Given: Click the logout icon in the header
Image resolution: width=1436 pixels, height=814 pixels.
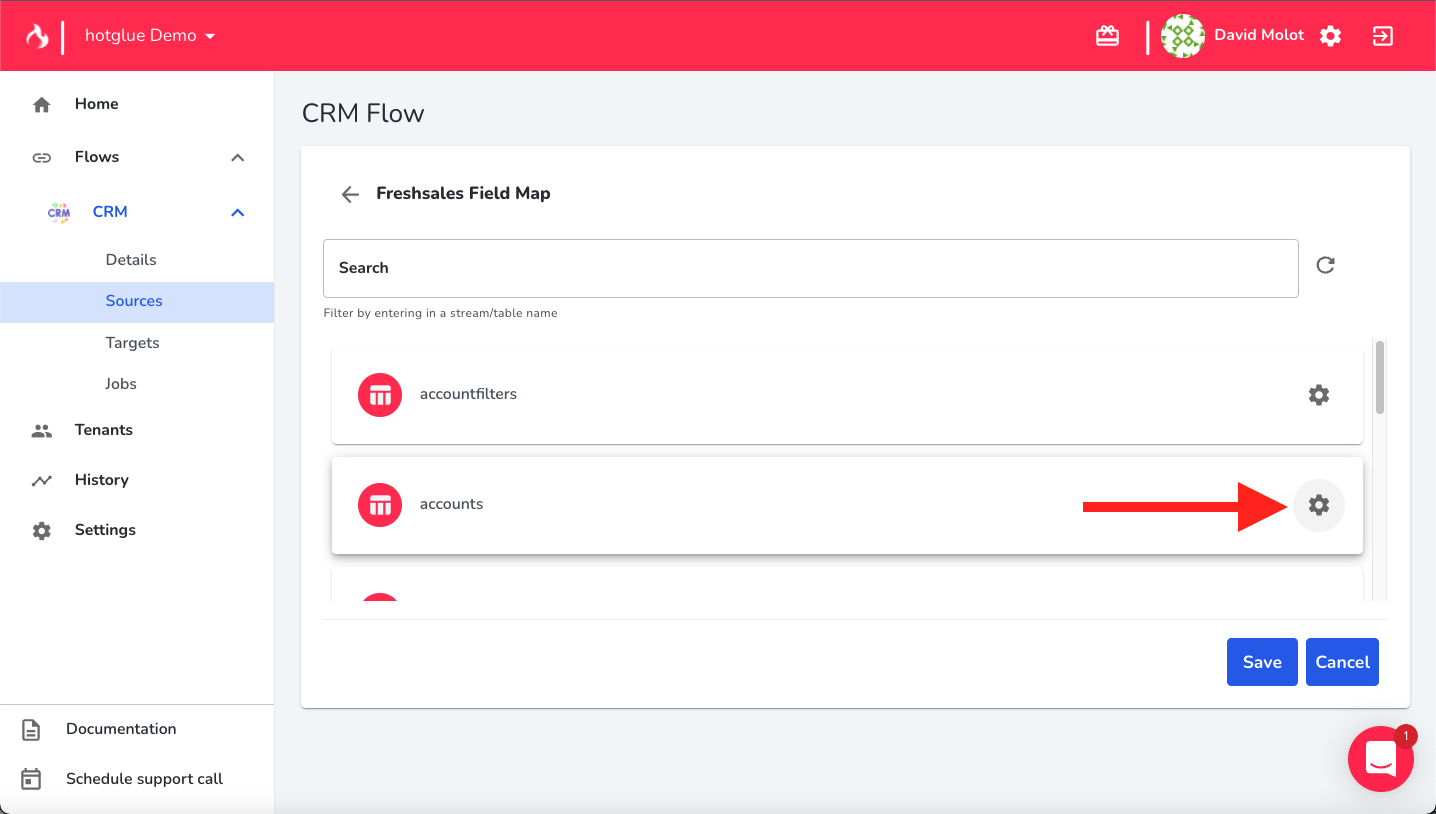Looking at the screenshot, I should click(x=1383, y=36).
